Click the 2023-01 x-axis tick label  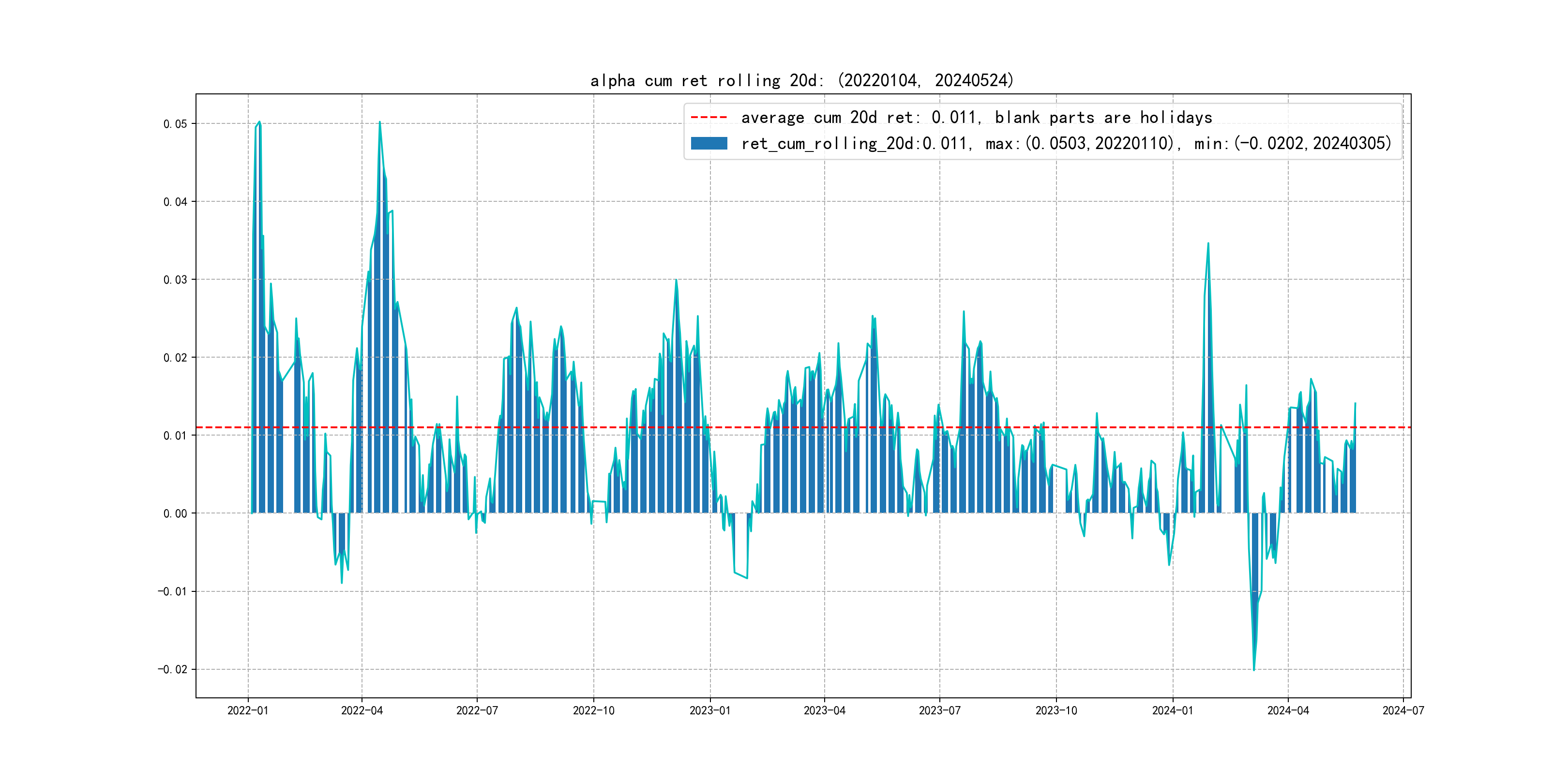pos(710,710)
